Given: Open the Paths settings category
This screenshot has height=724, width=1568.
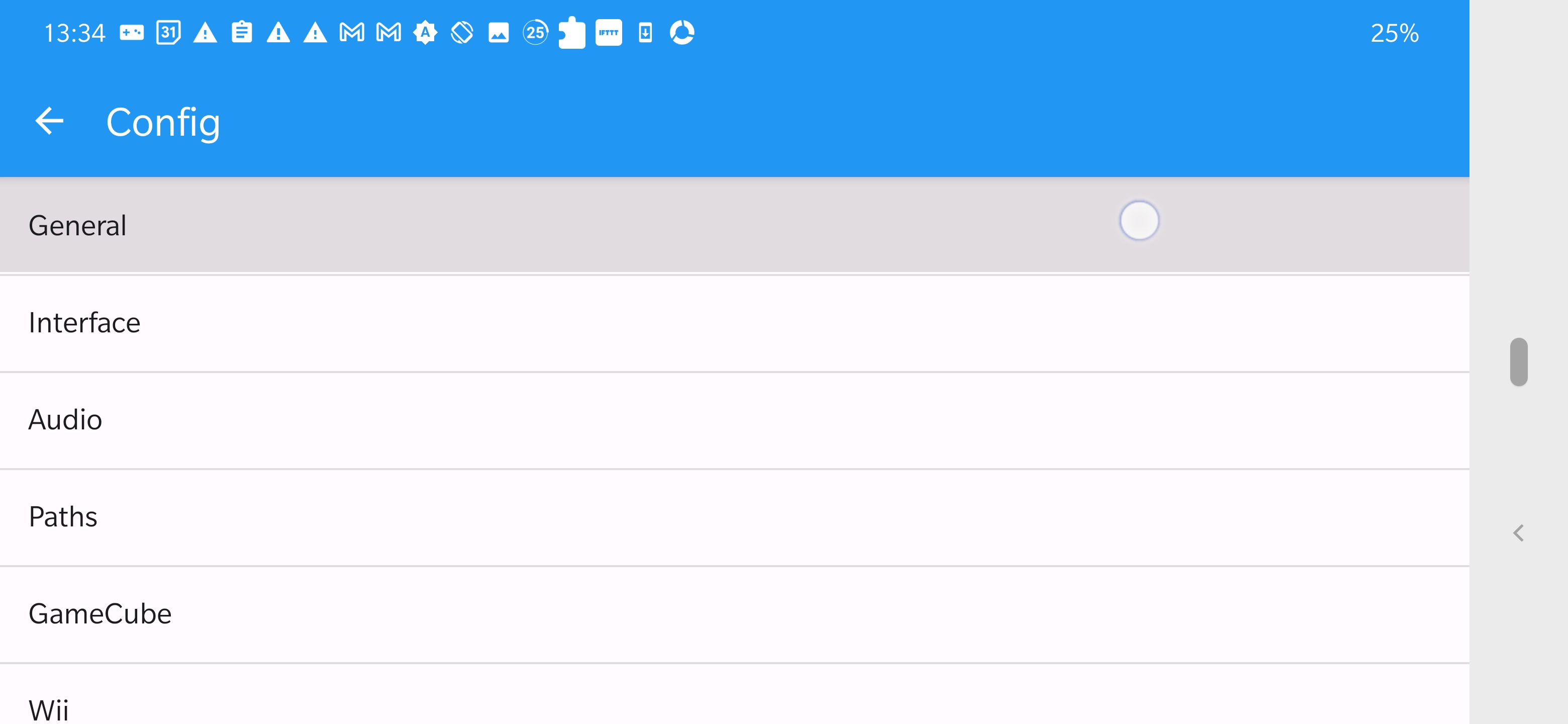Looking at the screenshot, I should click(63, 516).
